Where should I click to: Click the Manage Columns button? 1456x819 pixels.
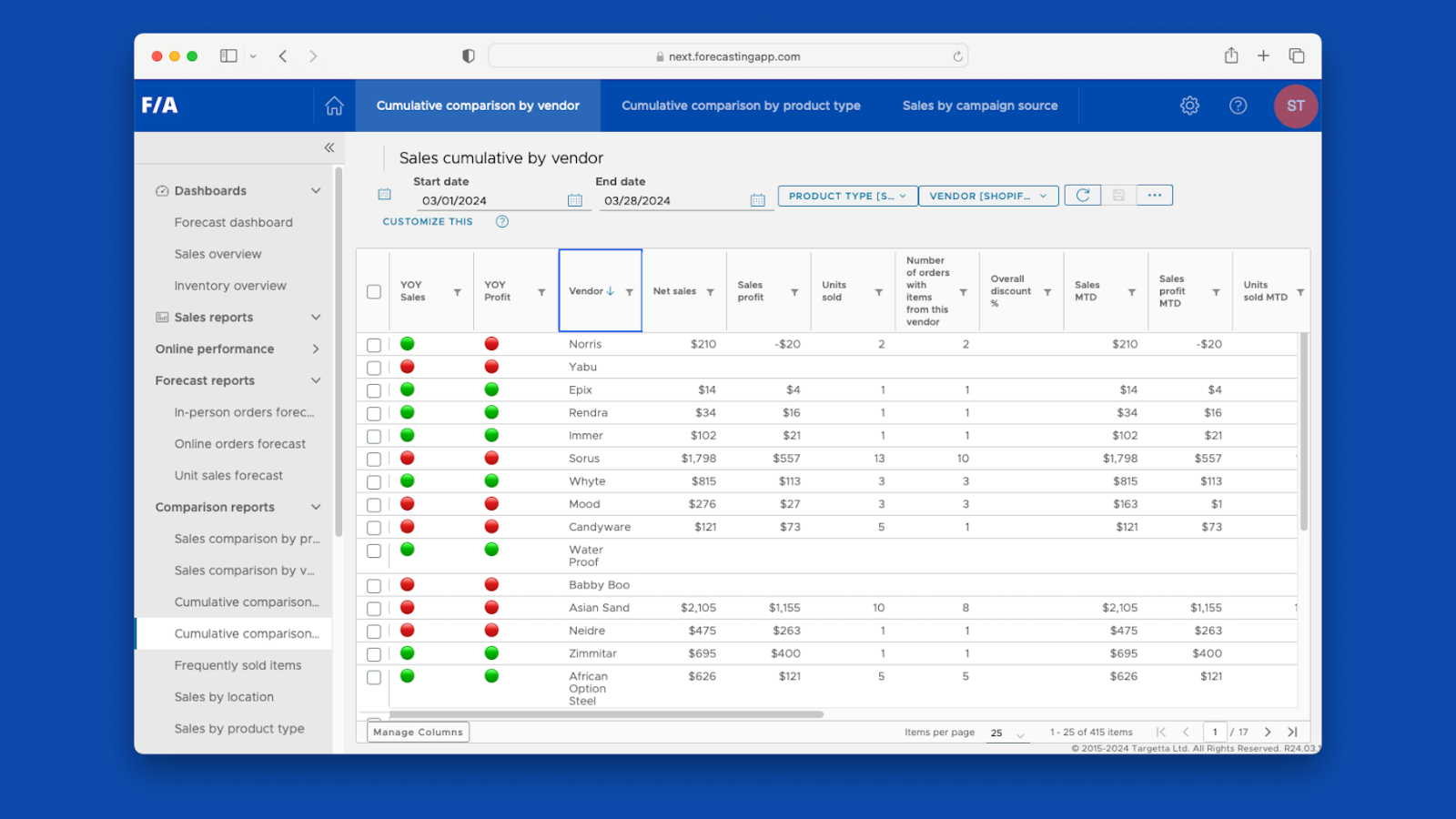(x=418, y=732)
